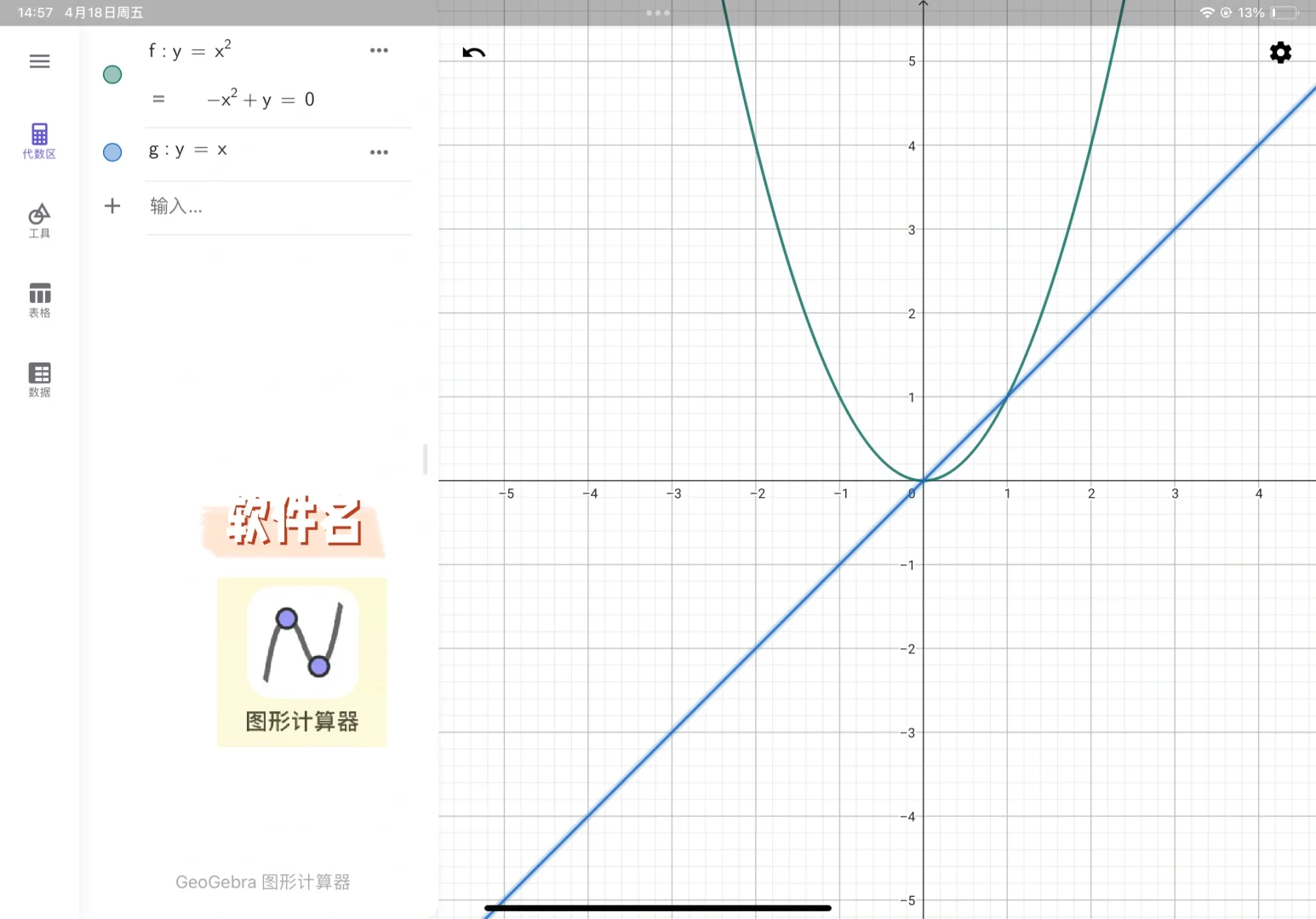
Task: Tap the 14:57 clock in status bar
Action: point(36,13)
